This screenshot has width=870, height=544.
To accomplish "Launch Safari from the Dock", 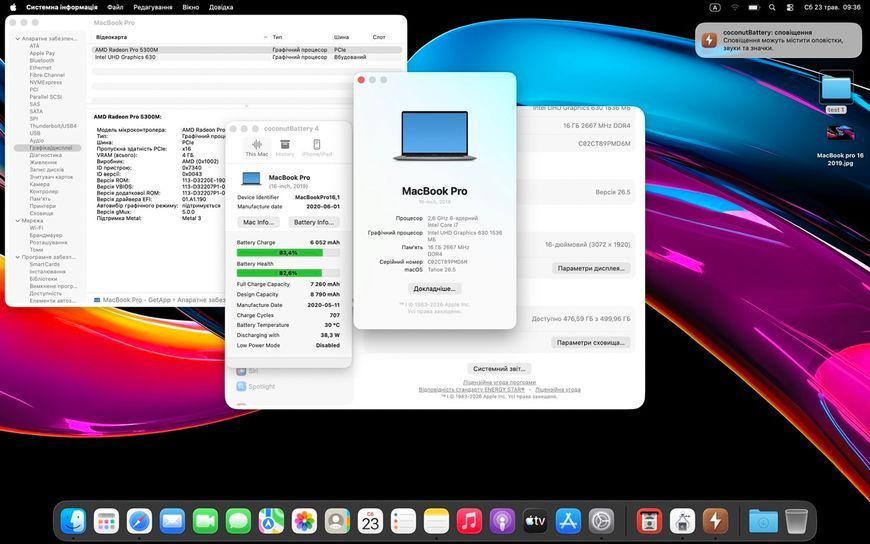I will click(139, 521).
